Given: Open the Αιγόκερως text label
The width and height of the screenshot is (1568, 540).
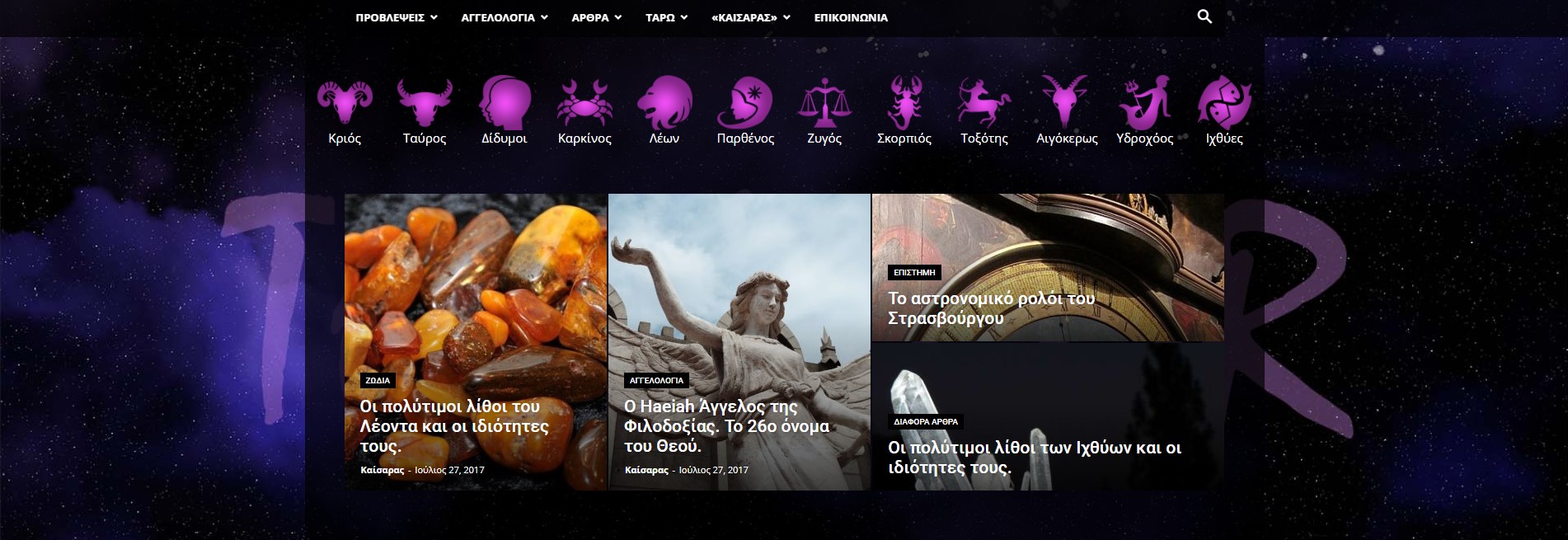Looking at the screenshot, I should pyautogui.click(x=1067, y=139).
